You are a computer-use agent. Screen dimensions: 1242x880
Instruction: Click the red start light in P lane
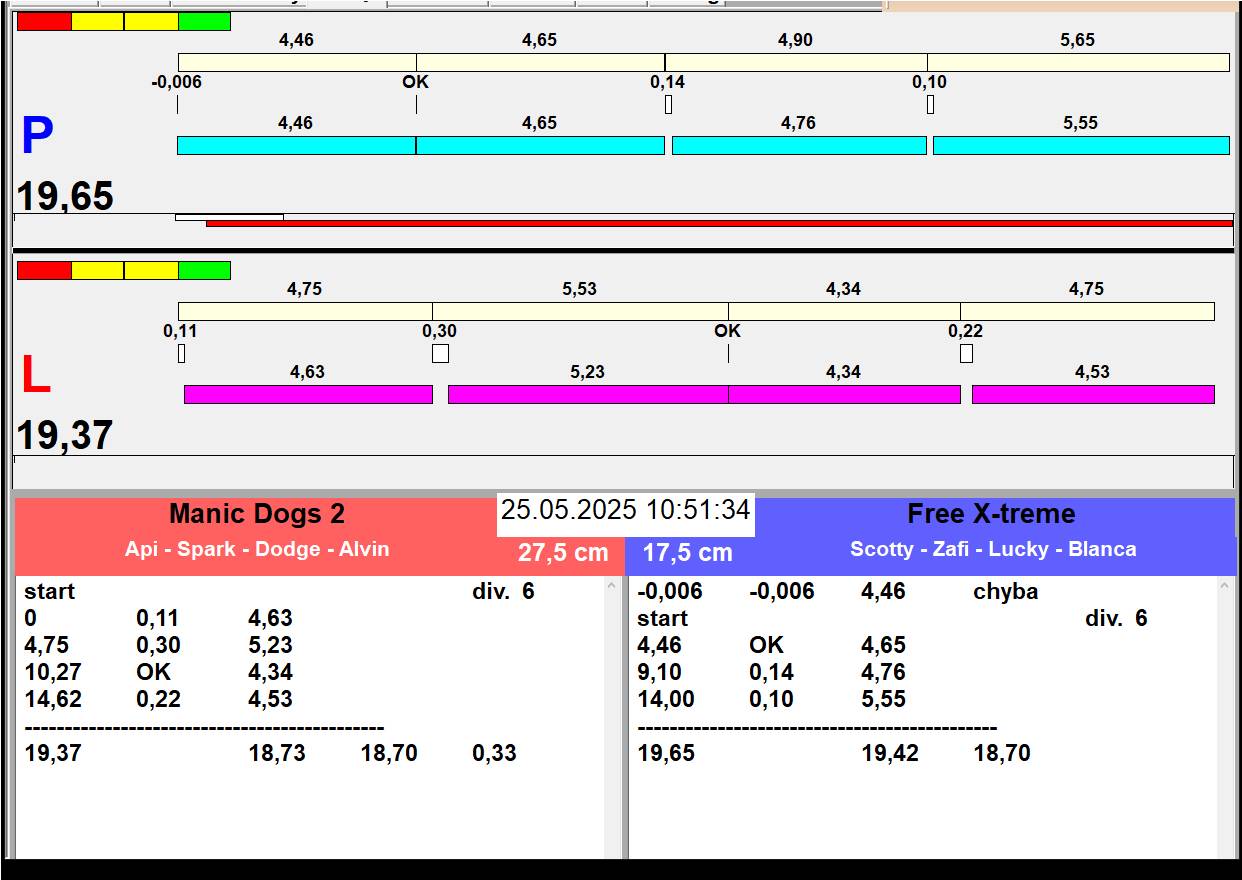pos(44,21)
